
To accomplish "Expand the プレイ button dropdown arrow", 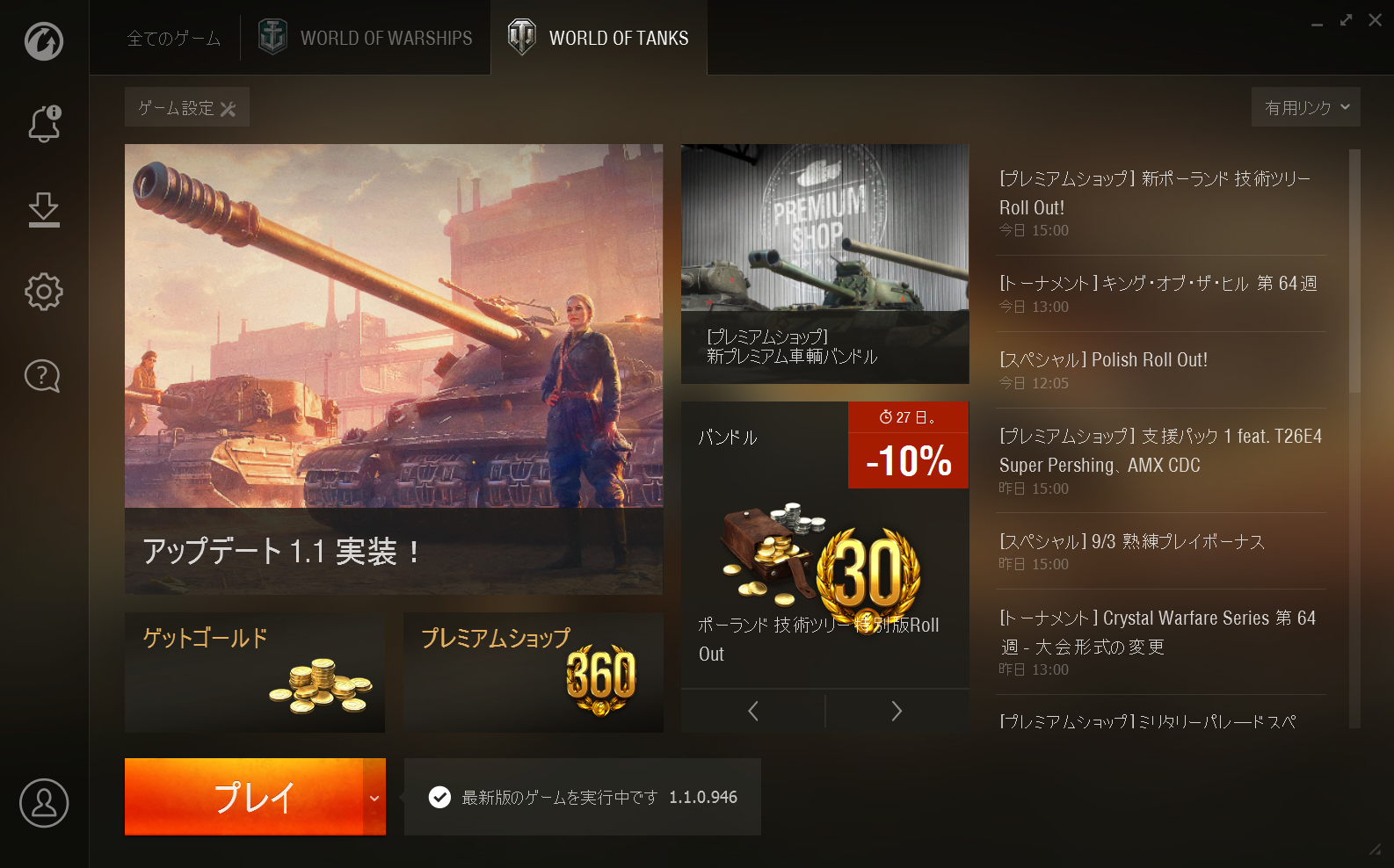I will [374, 798].
